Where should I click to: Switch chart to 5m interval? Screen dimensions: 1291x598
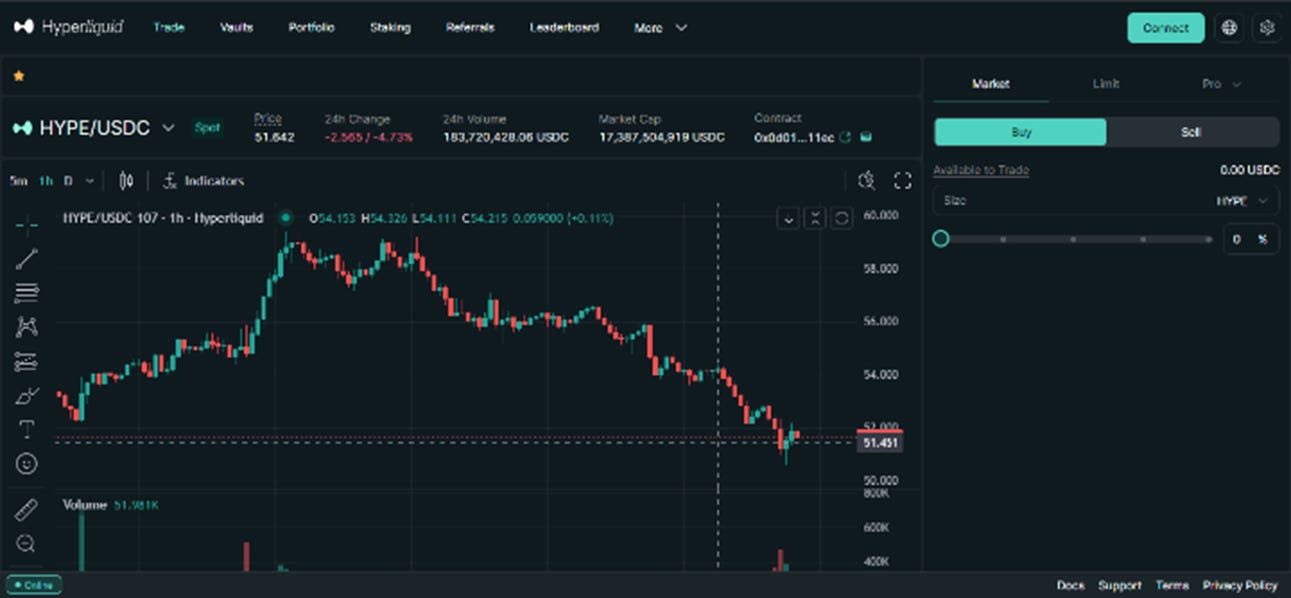point(18,181)
